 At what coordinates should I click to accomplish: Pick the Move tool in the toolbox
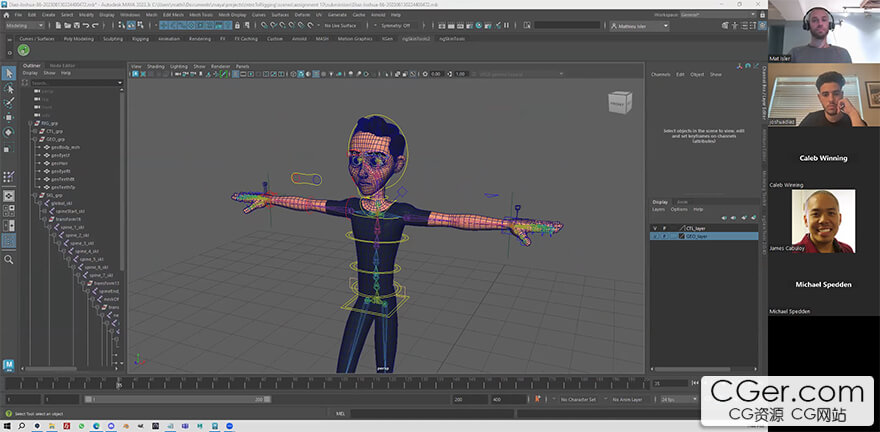coord(9,117)
